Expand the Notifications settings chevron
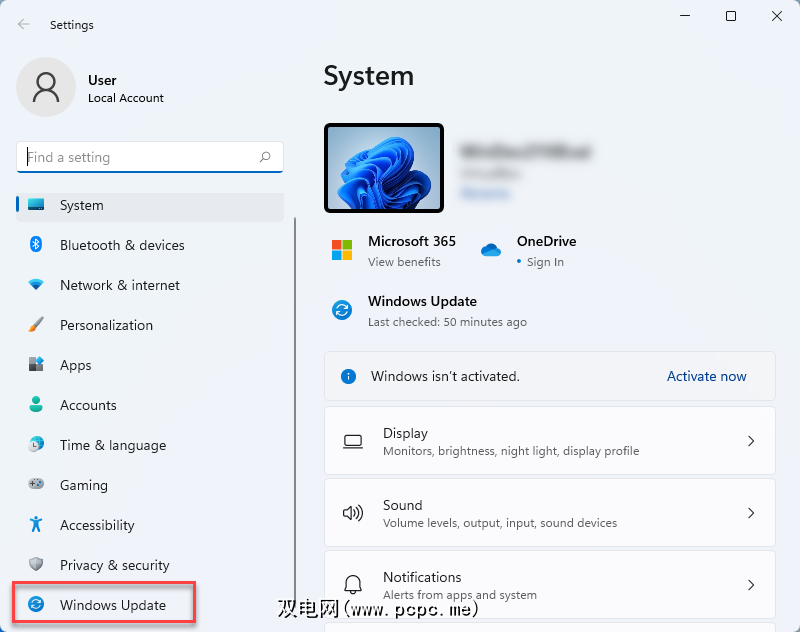 (x=751, y=585)
